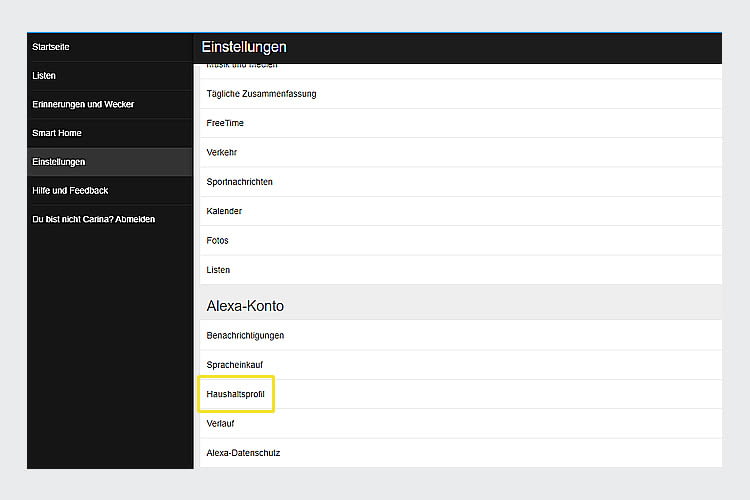Open Hilfe und Feedback
The height and width of the screenshot is (500, 750).
(x=110, y=190)
